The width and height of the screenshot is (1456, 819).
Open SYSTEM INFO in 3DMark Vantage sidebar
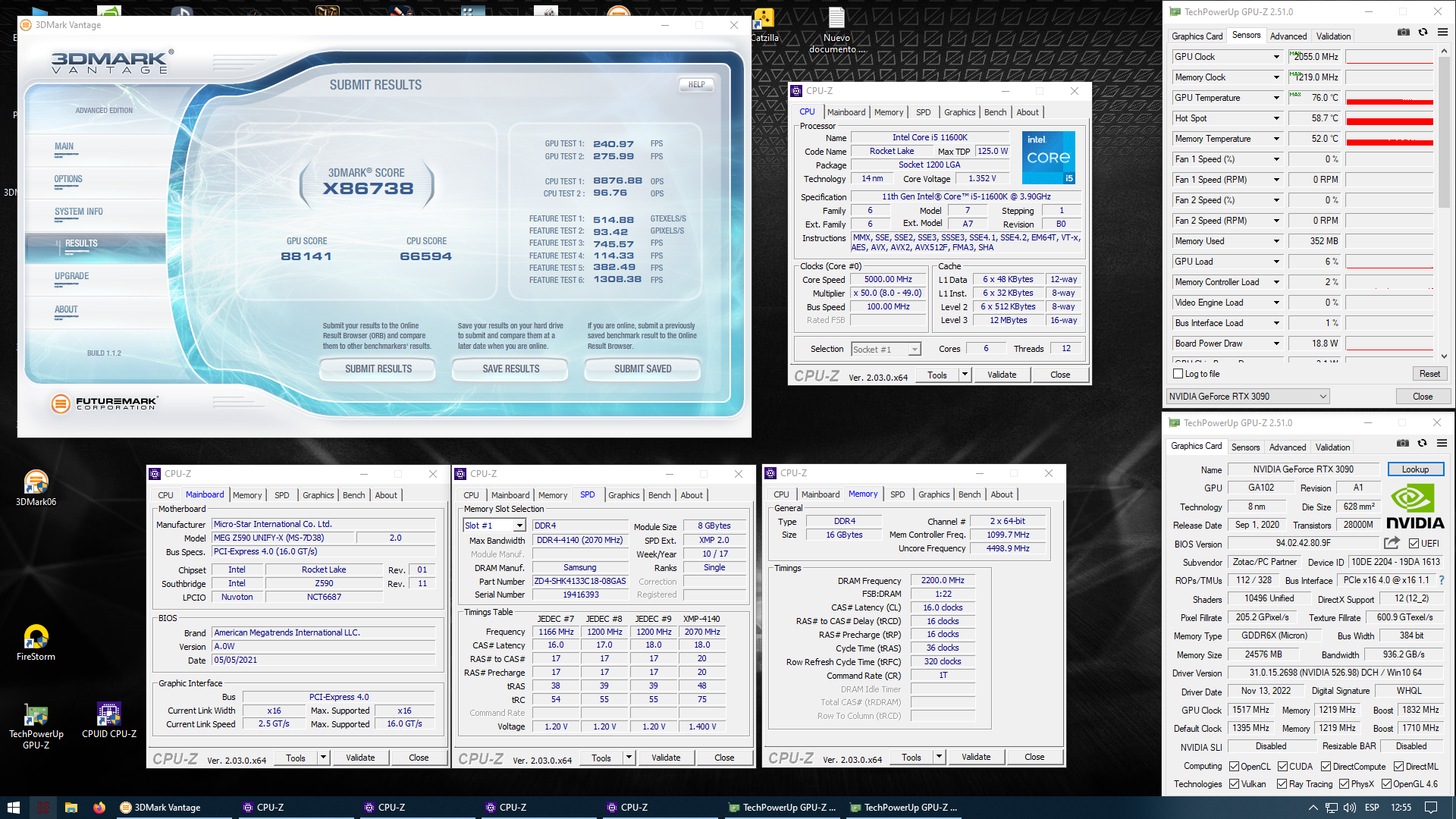coord(79,212)
